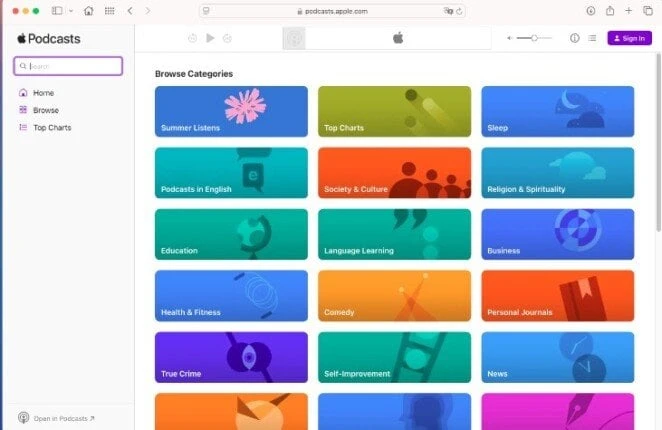Adjust the volume slider
The height and width of the screenshot is (430, 662).
534,38
